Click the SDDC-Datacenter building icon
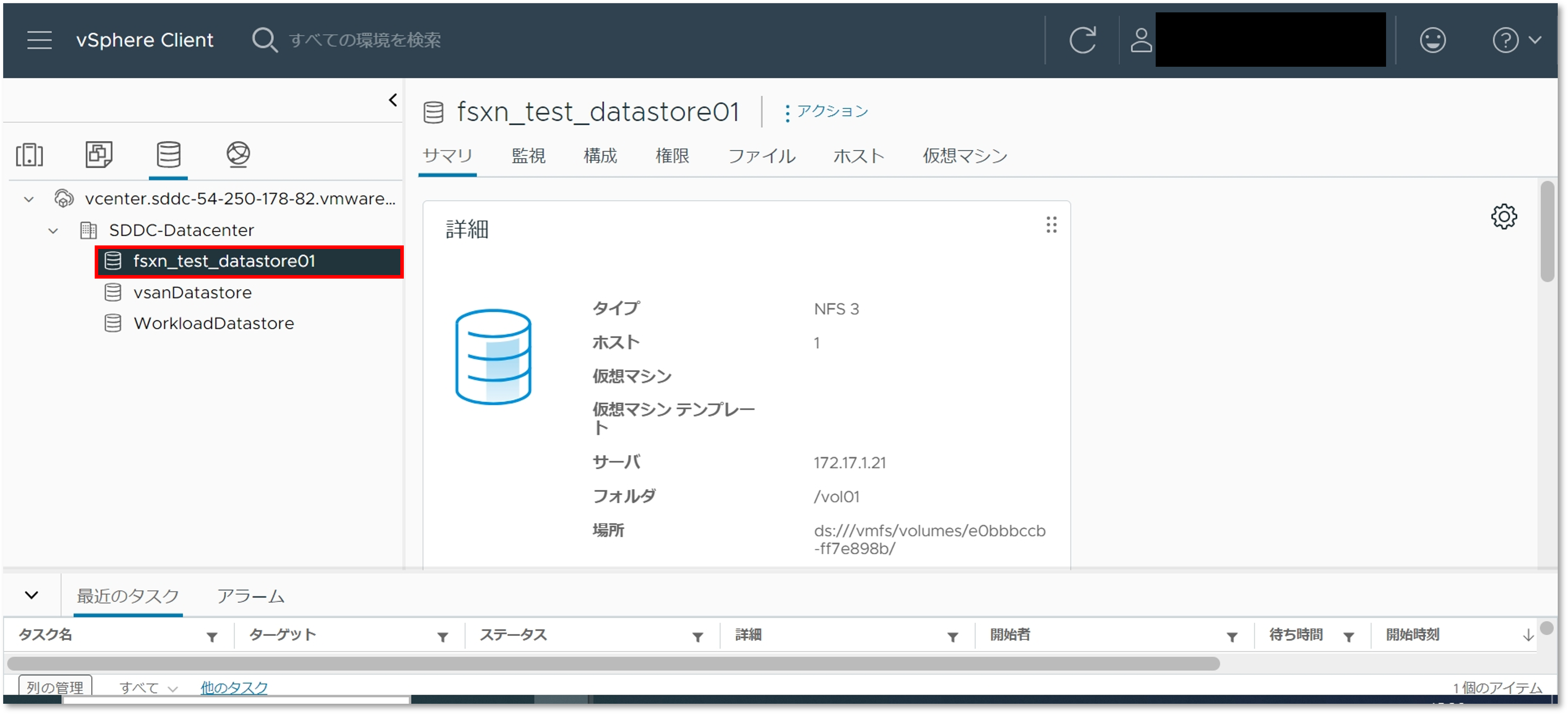 88,230
